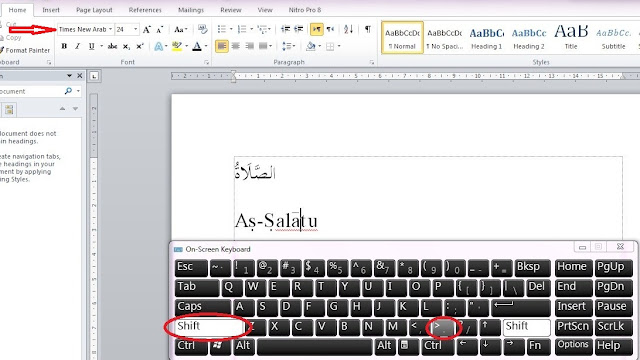This screenshot has height=360, width=640.
Task: Click Format Painter
Action: pyautogui.click(x=25, y=50)
